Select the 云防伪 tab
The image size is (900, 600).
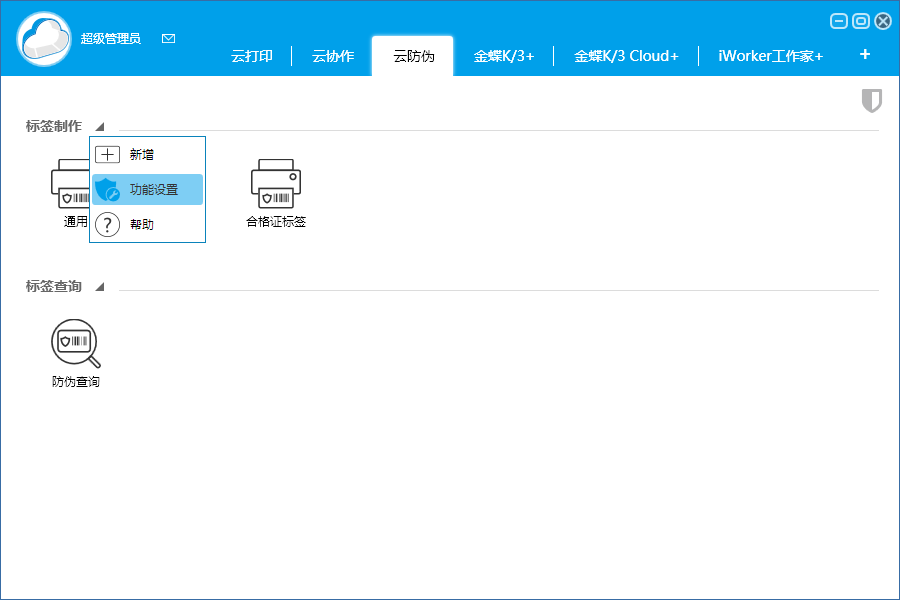click(413, 56)
